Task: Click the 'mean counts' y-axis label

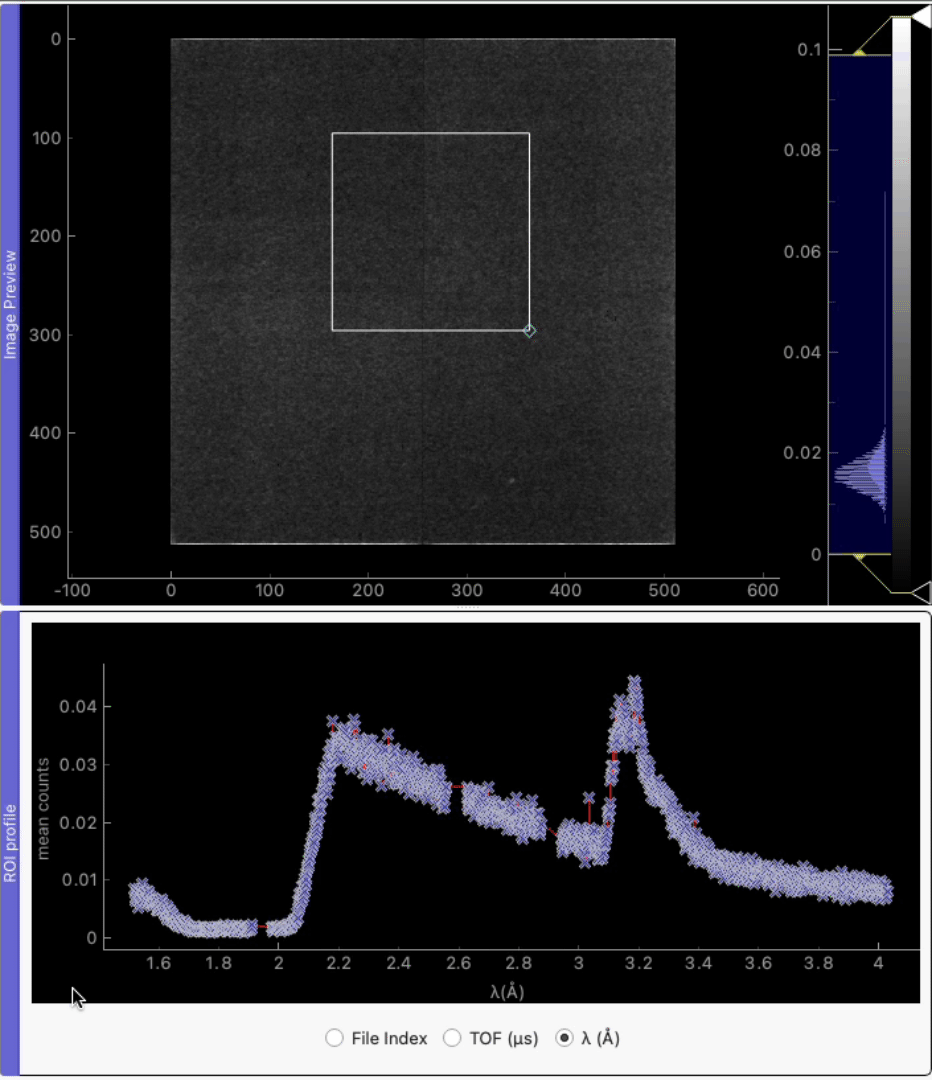Action: tap(43, 808)
